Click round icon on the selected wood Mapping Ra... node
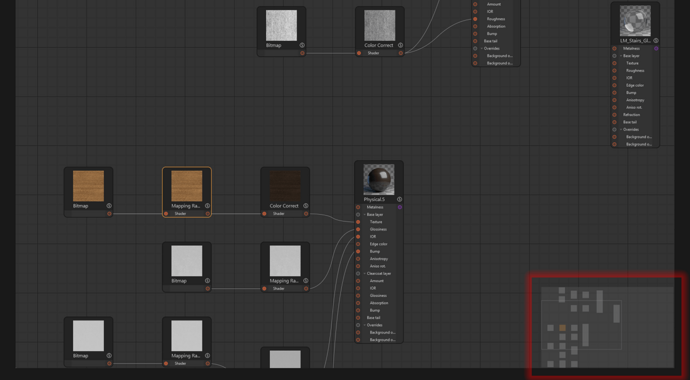690x380 pixels. [x=207, y=206]
